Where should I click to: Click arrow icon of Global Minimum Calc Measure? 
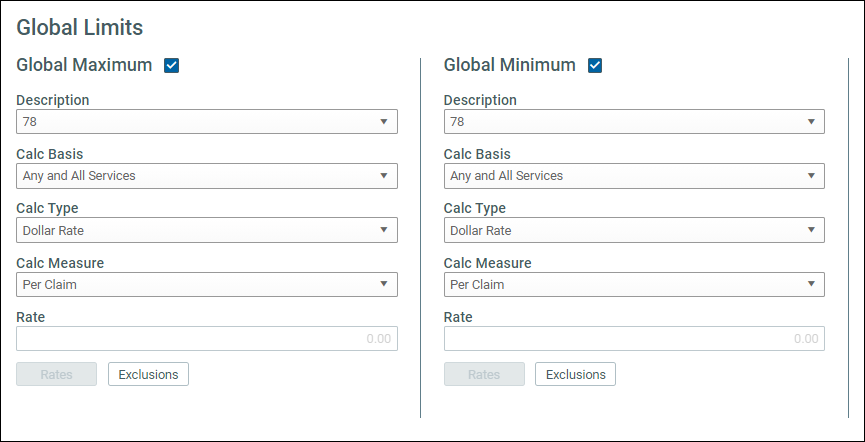tap(811, 284)
